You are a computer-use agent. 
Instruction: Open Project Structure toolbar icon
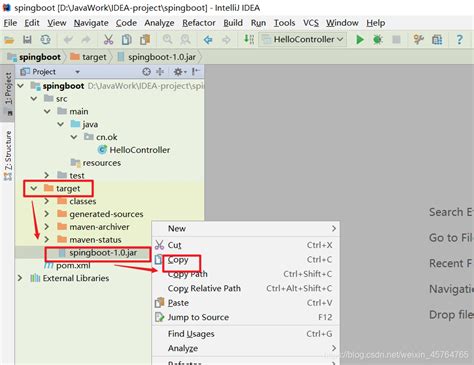pos(437,40)
